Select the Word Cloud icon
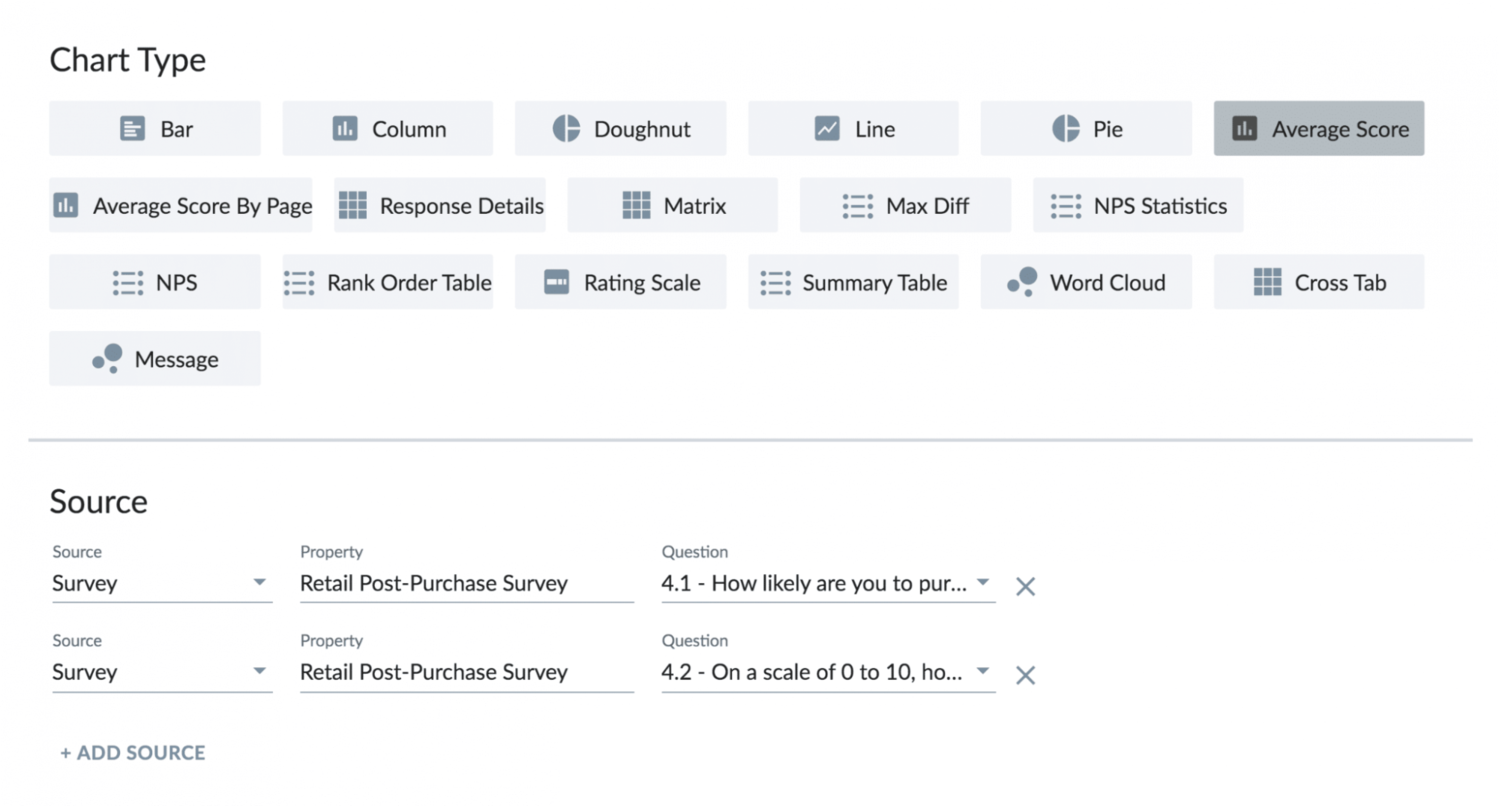Image resolution: width=1499 pixels, height=806 pixels. pos(1021,283)
